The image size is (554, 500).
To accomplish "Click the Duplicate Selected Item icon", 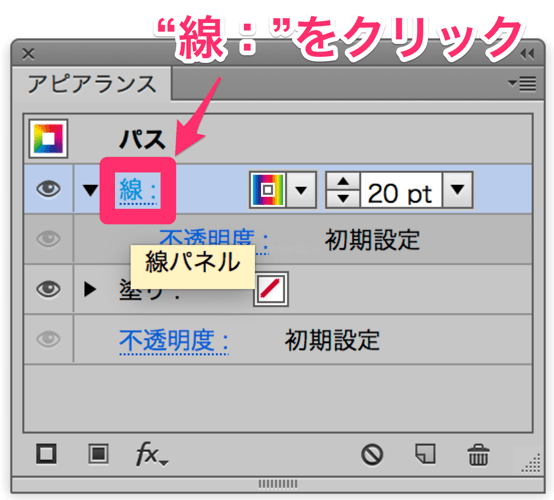I will (x=425, y=454).
